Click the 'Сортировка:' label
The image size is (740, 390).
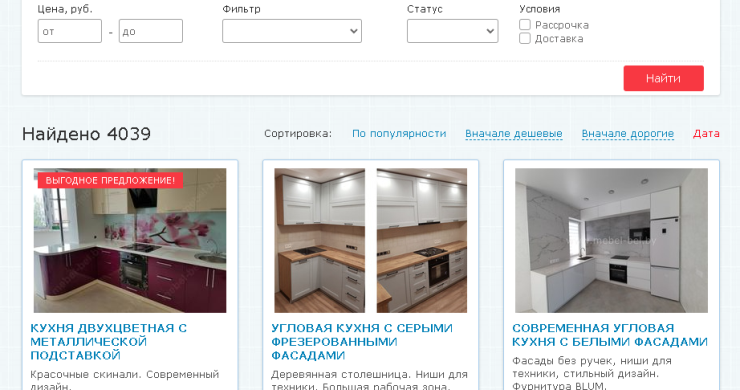[x=298, y=134]
